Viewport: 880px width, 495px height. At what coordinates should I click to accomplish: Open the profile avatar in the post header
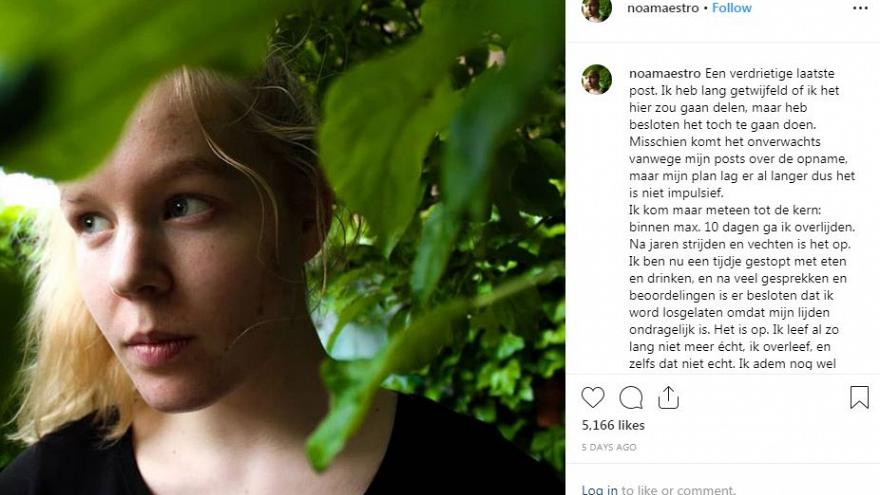pyautogui.click(x=597, y=8)
